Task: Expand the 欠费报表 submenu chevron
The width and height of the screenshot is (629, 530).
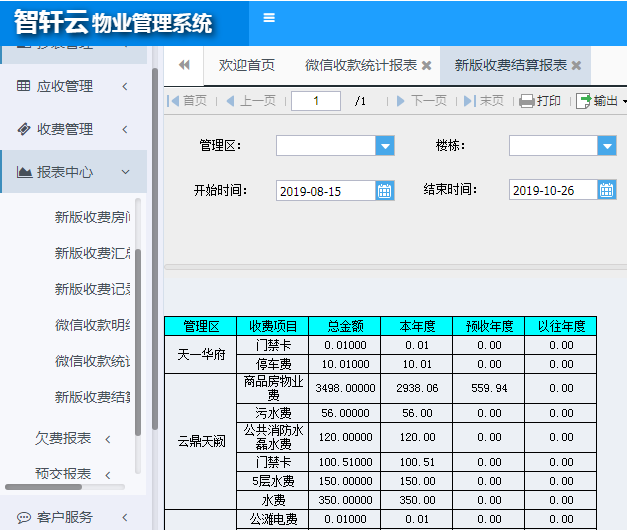Action: [108, 439]
